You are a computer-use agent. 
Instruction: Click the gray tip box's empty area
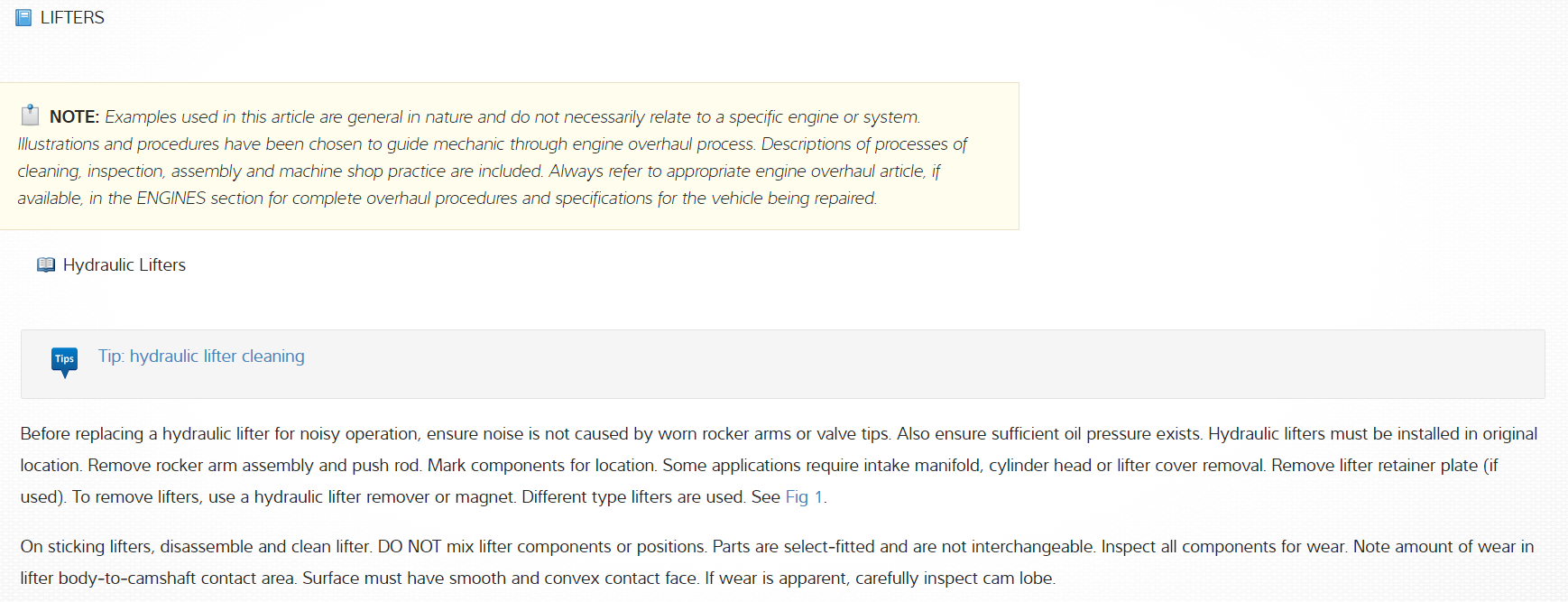click(x=902, y=365)
